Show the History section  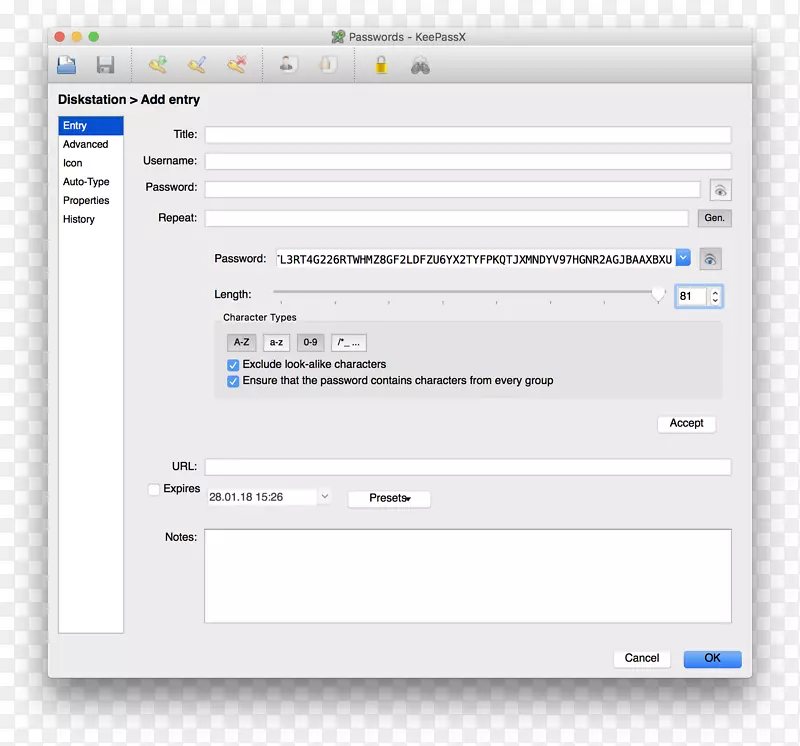pos(91,219)
